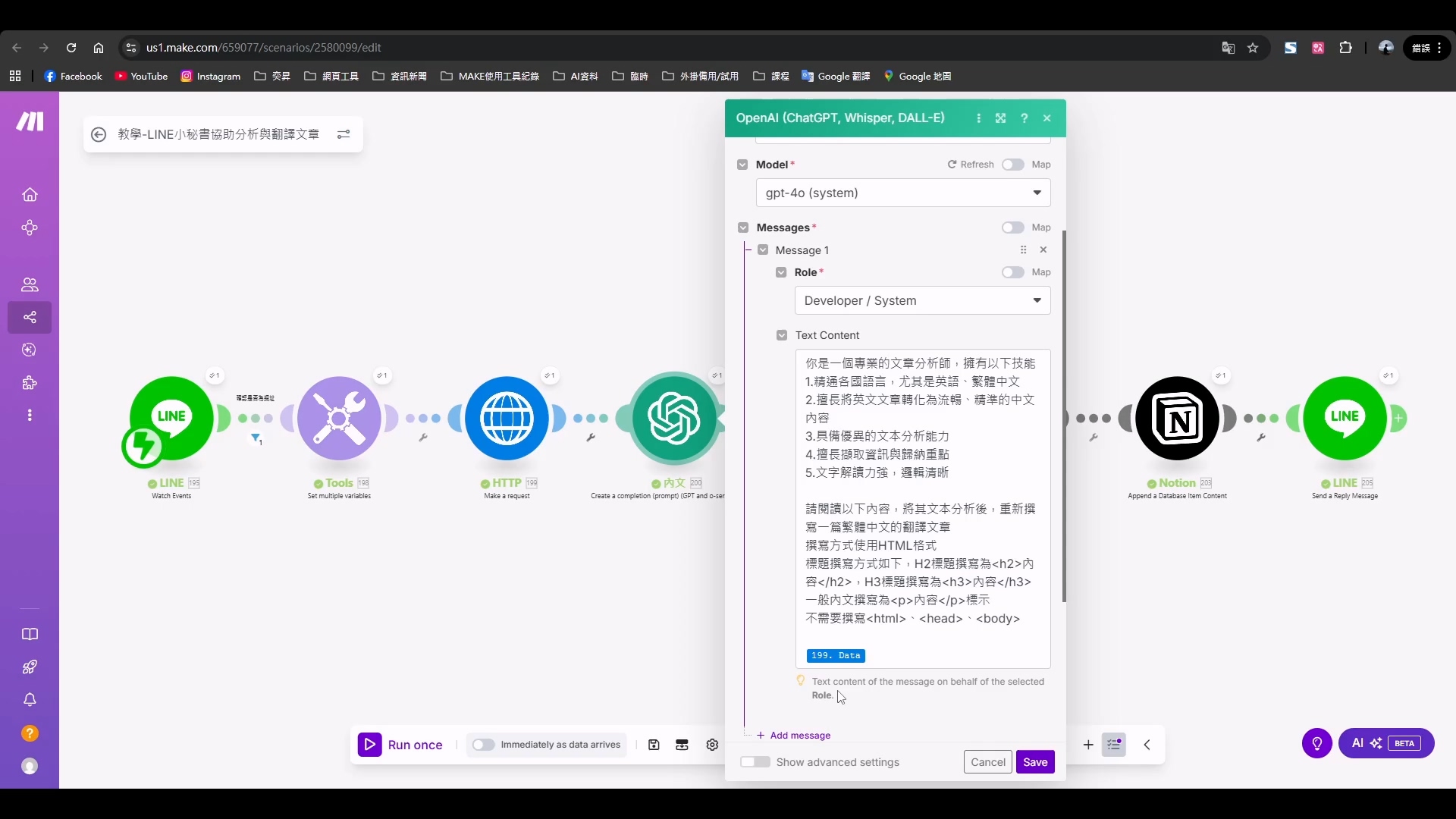
Task: Open Scenarios share icon in sidebar
Action: [x=30, y=318]
